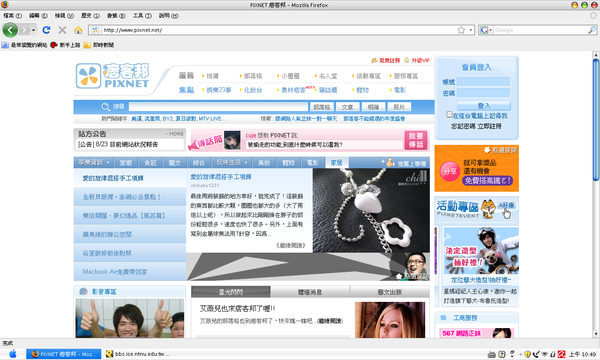This screenshot has height=360, width=600.
Task: Focus the 帳號 account input field
Action: click(x=484, y=81)
